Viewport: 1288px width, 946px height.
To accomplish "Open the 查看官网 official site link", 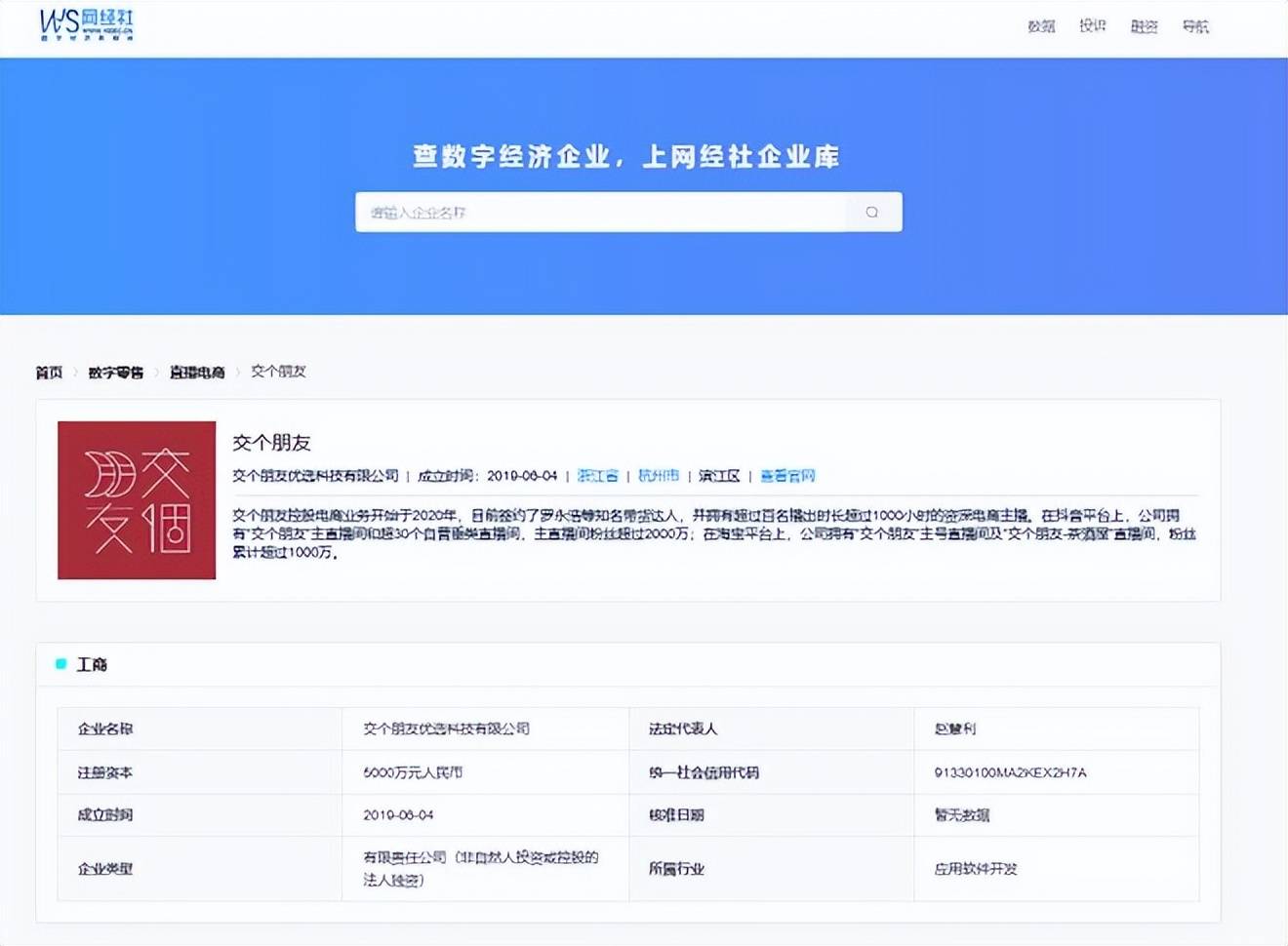I will coord(787,476).
